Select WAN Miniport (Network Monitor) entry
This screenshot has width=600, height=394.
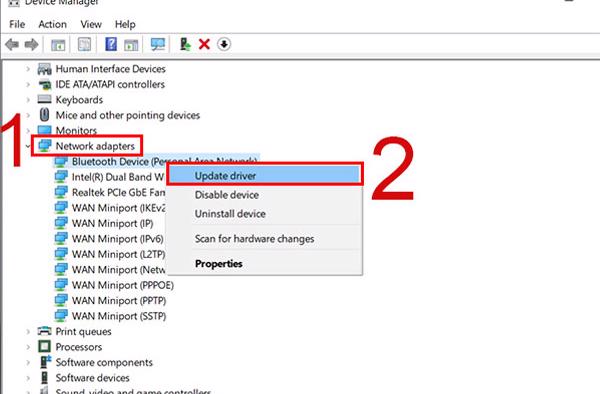tap(119, 270)
